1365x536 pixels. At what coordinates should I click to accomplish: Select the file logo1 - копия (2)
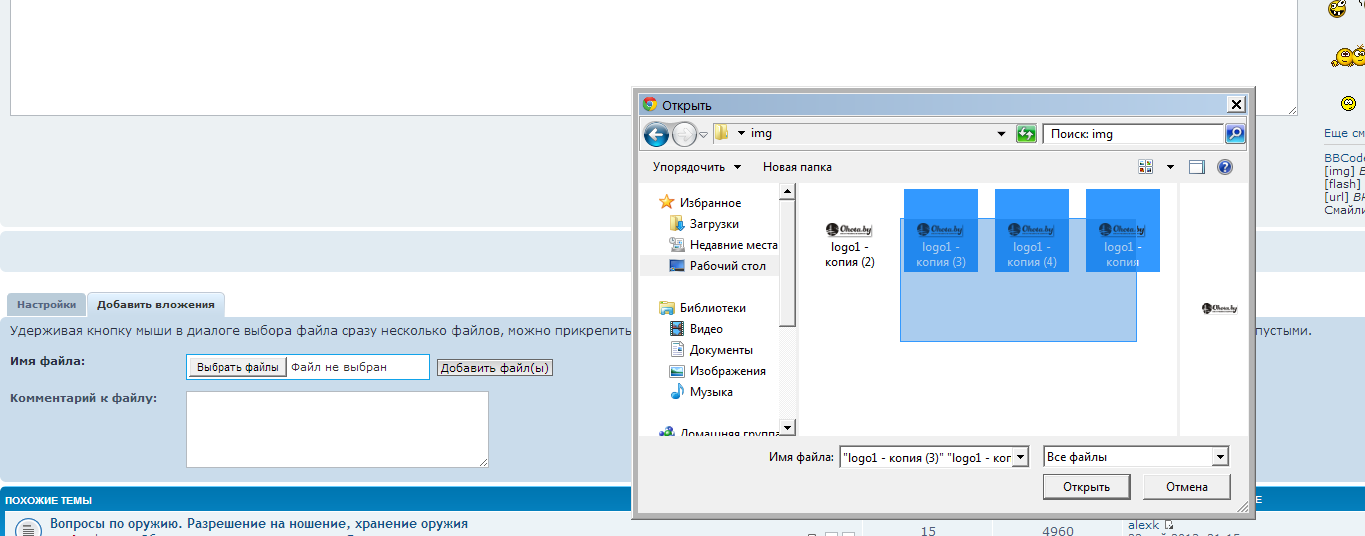point(852,243)
